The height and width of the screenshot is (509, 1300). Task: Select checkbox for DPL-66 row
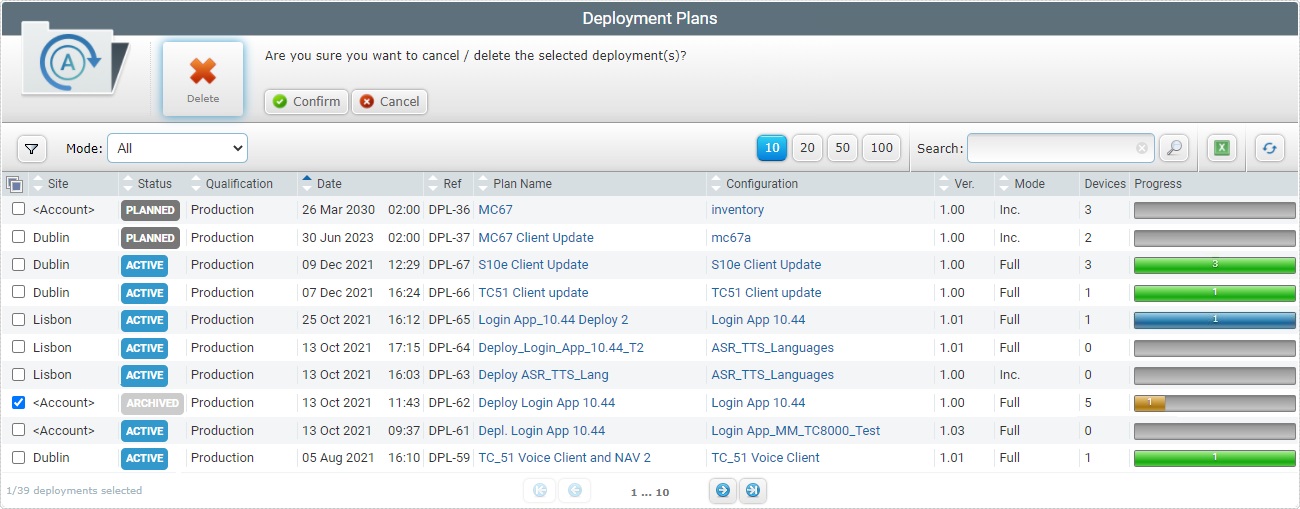pyautogui.click(x=18, y=292)
